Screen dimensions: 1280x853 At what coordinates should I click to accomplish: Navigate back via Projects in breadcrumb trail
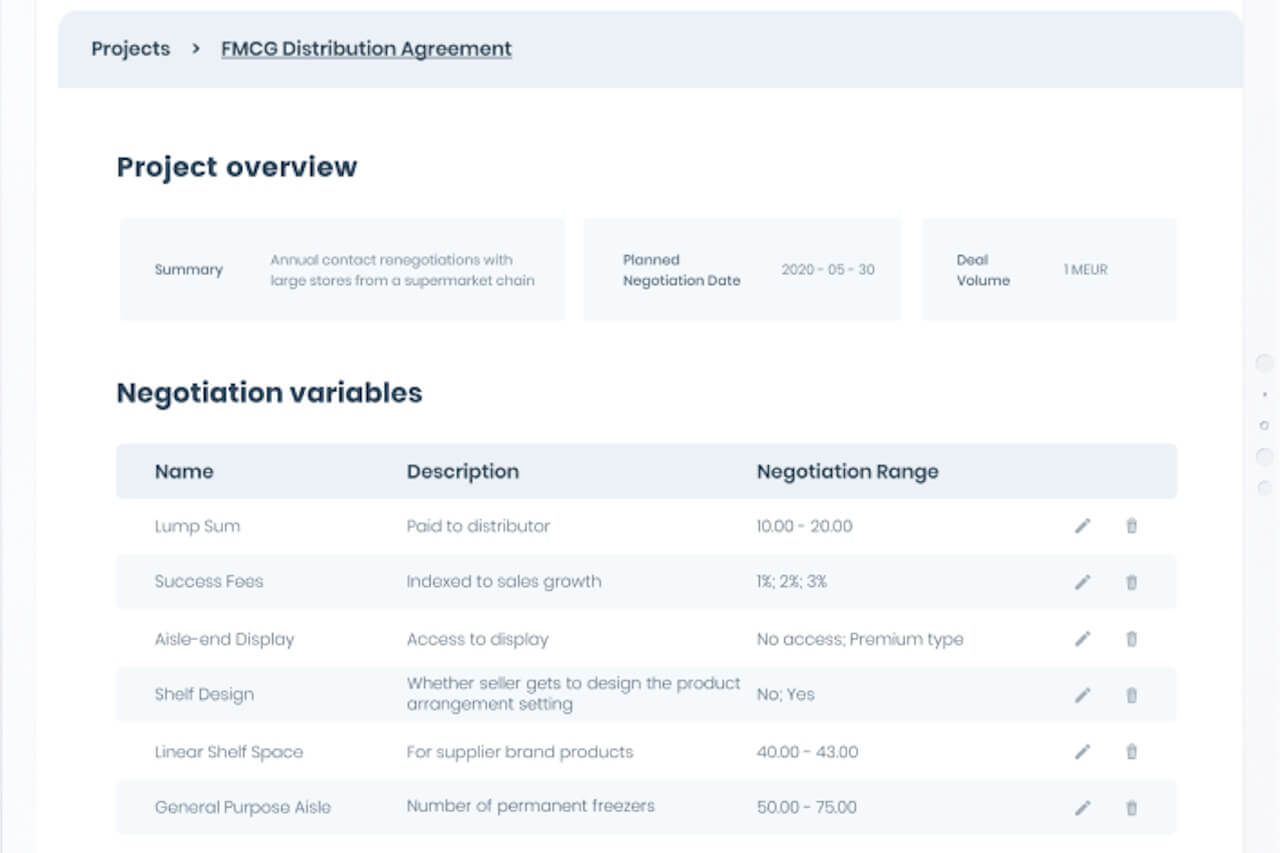click(130, 48)
